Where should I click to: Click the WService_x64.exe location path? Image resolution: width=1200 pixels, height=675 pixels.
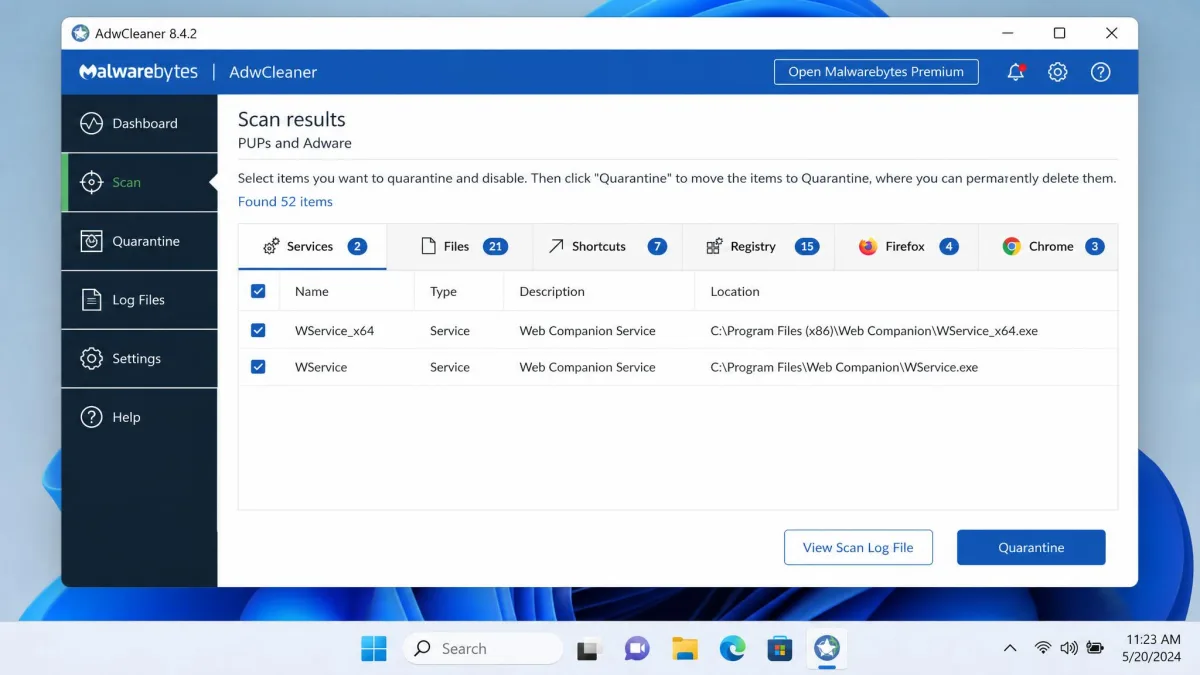click(874, 331)
